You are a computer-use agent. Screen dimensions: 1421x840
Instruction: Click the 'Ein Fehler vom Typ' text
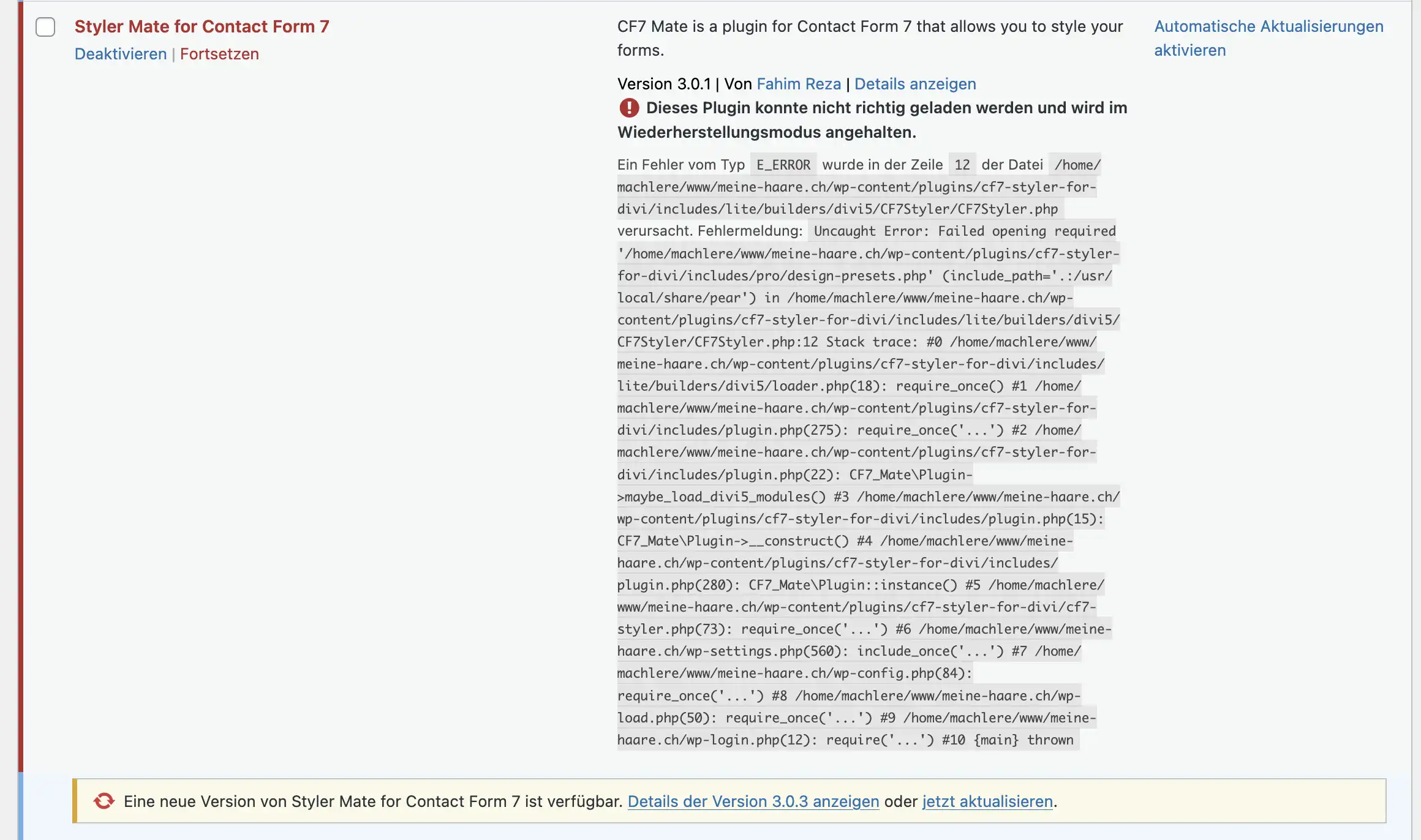pos(680,165)
